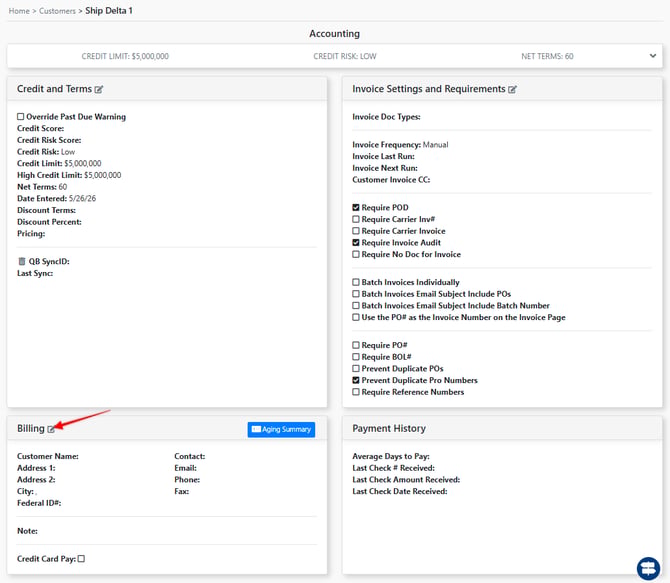Click NET TERMS: 60 in summary bar
This screenshot has height=583, width=670.
547,56
